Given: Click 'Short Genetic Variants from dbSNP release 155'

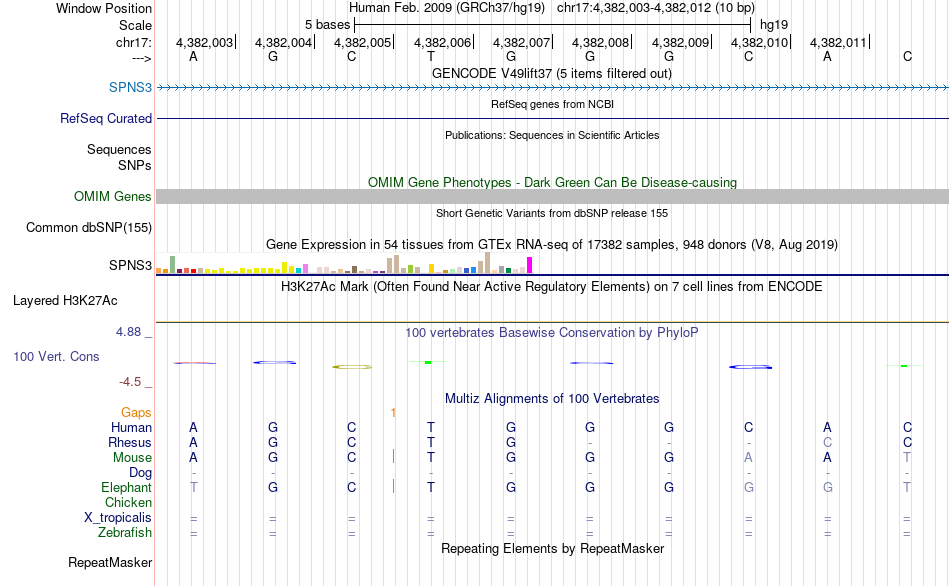Looking at the screenshot, I should click(552, 213).
